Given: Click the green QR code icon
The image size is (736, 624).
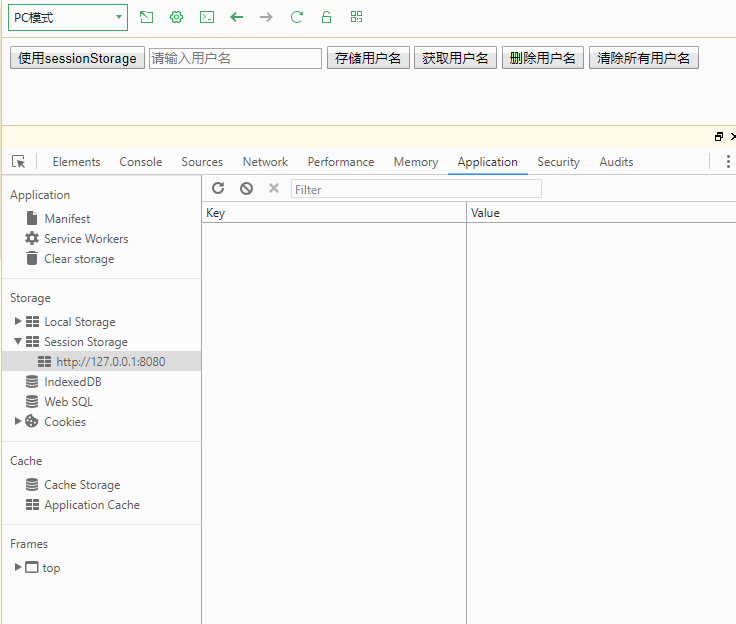Looking at the screenshot, I should pos(356,17).
